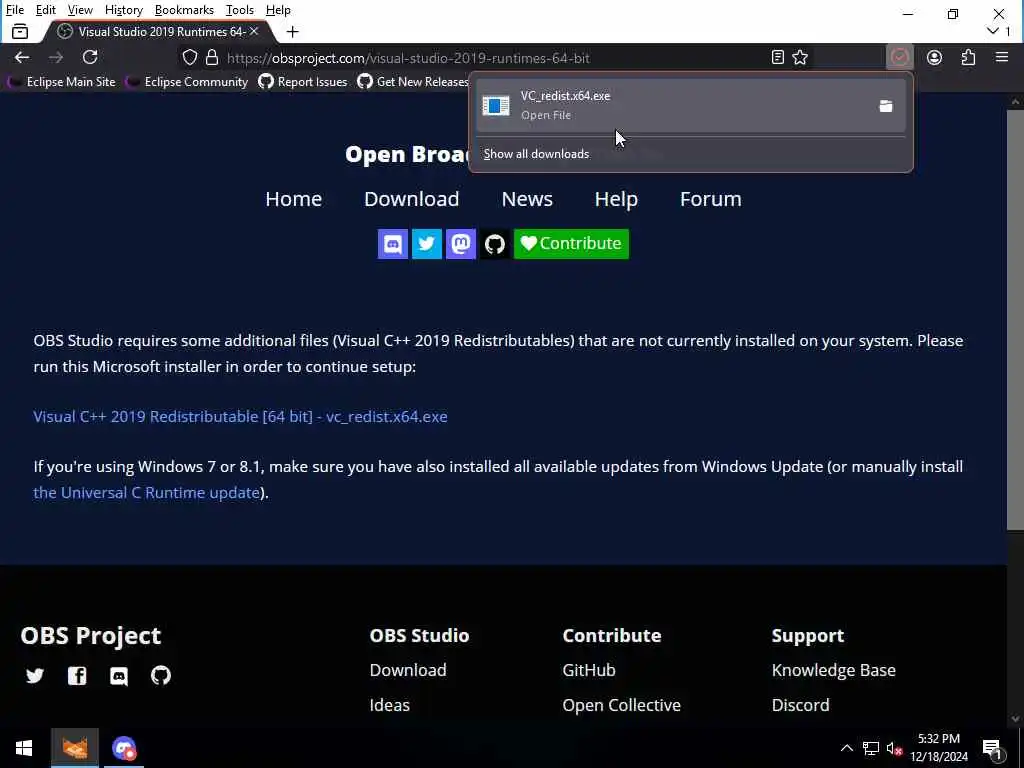Image resolution: width=1024 pixels, height=768 pixels.
Task: Show VC_redist.x64.exe in its folder
Action: pyautogui.click(x=886, y=106)
